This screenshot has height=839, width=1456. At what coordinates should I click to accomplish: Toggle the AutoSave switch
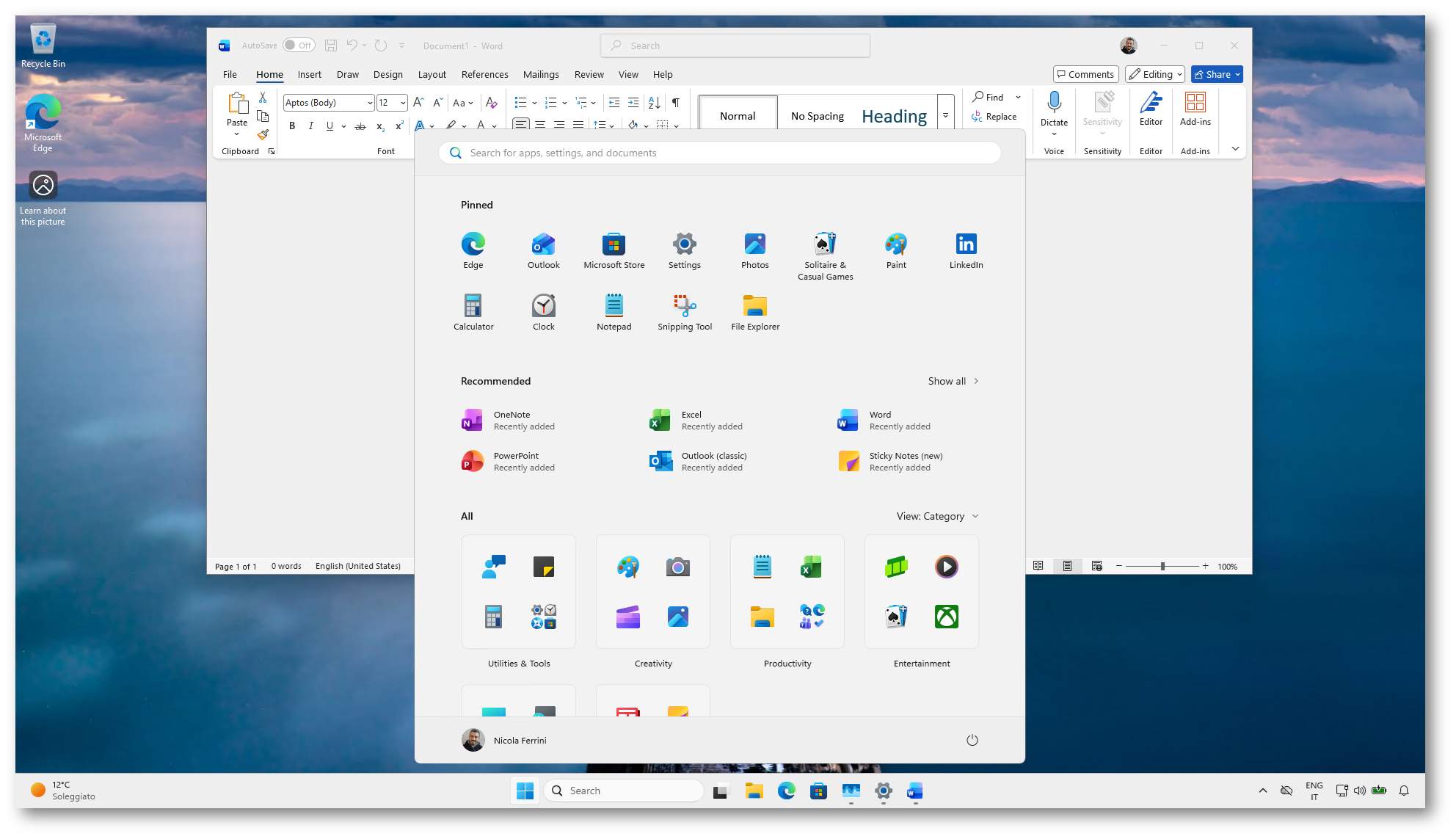click(x=299, y=46)
